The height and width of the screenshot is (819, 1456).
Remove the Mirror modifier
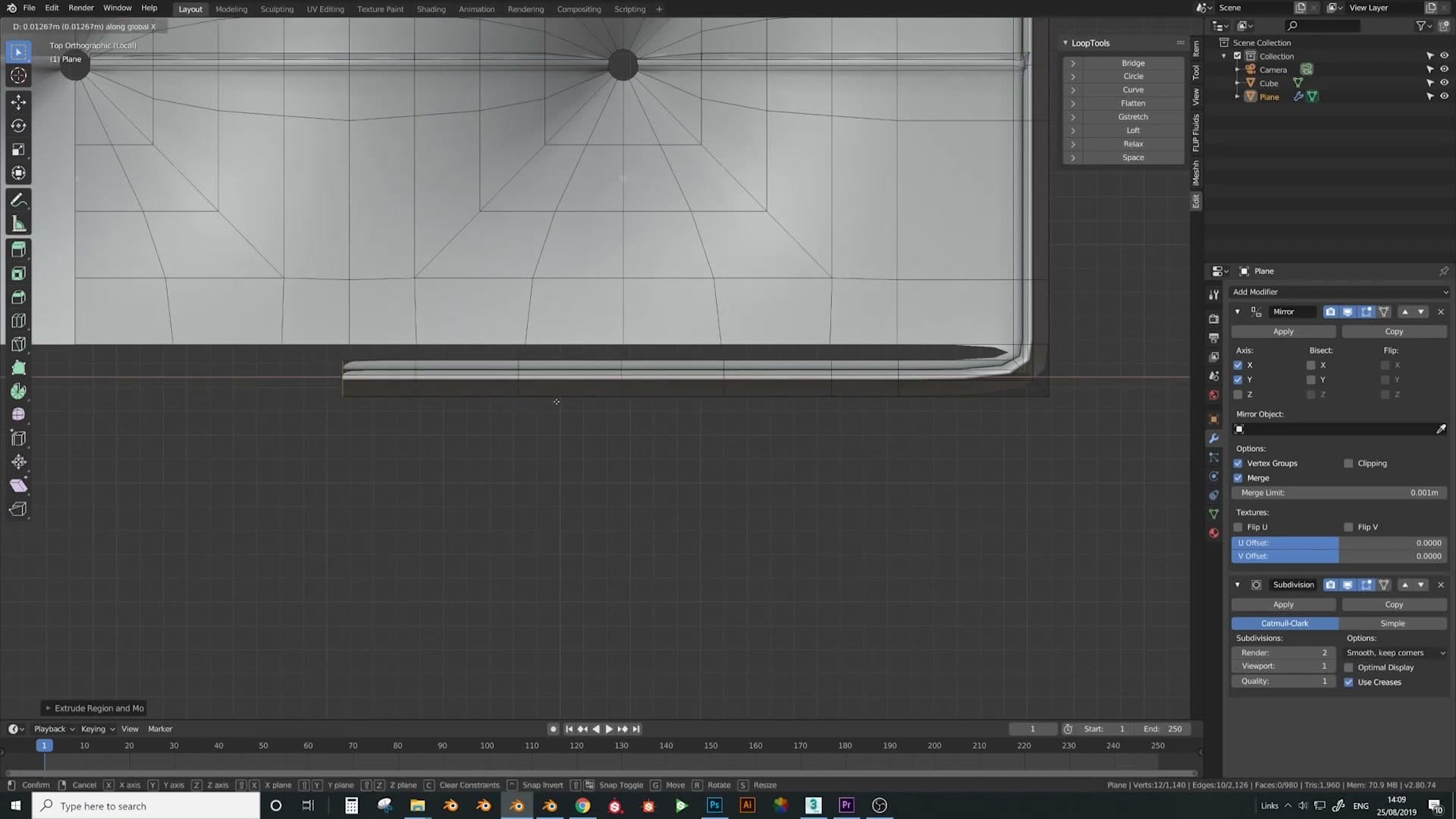(x=1441, y=312)
